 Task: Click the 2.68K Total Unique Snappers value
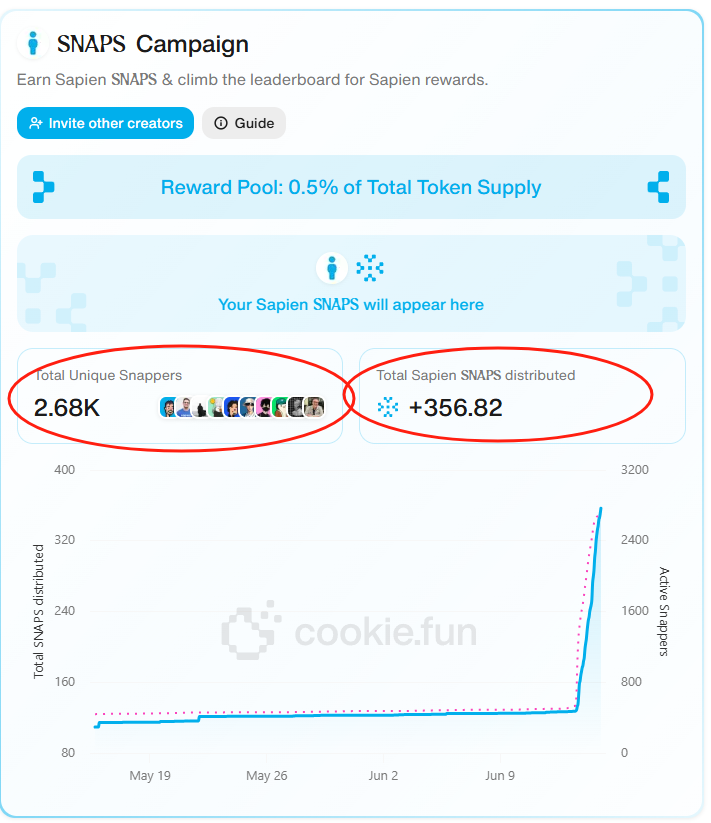pos(67,408)
